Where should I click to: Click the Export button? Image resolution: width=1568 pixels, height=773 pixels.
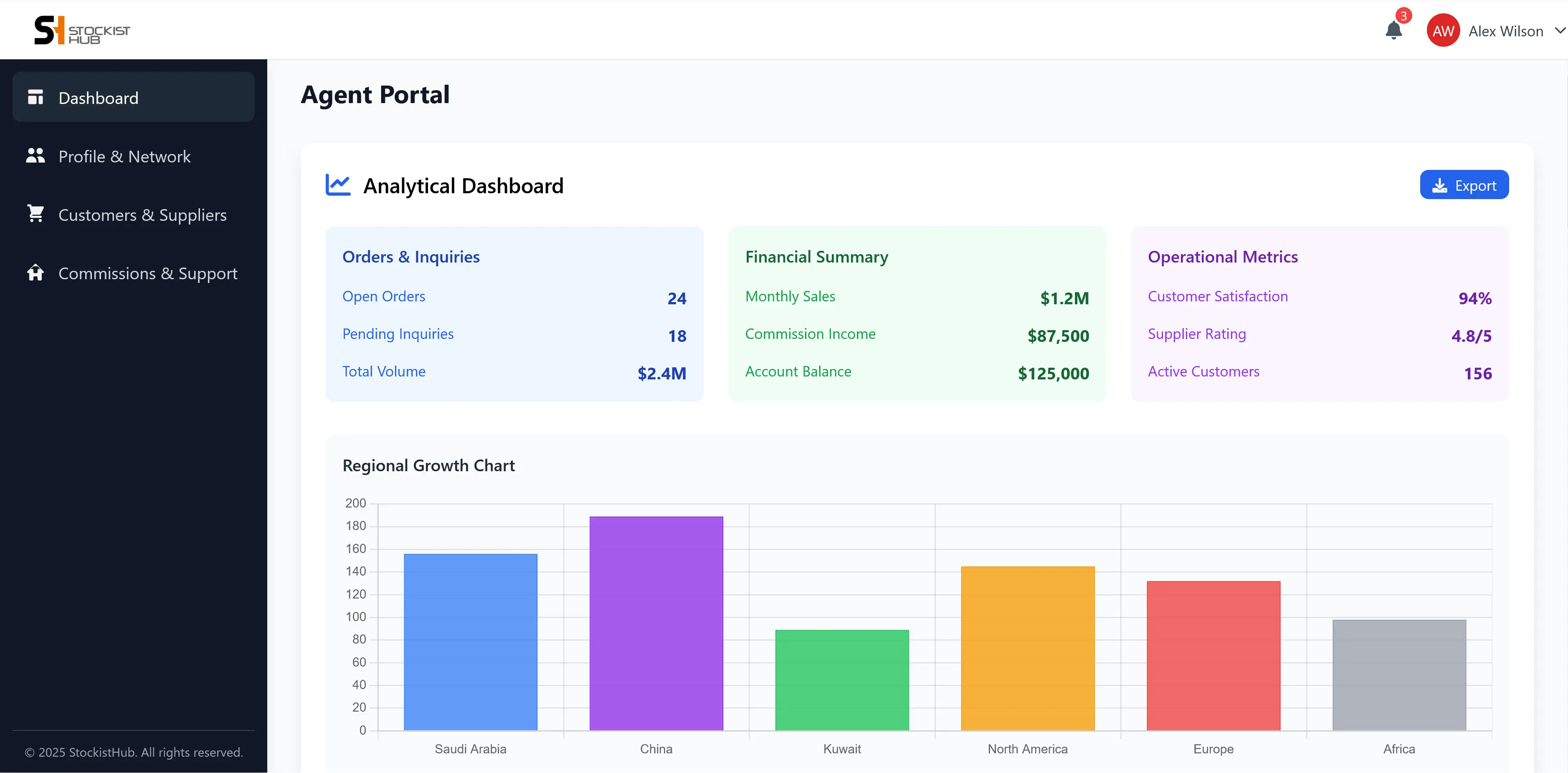tap(1464, 185)
